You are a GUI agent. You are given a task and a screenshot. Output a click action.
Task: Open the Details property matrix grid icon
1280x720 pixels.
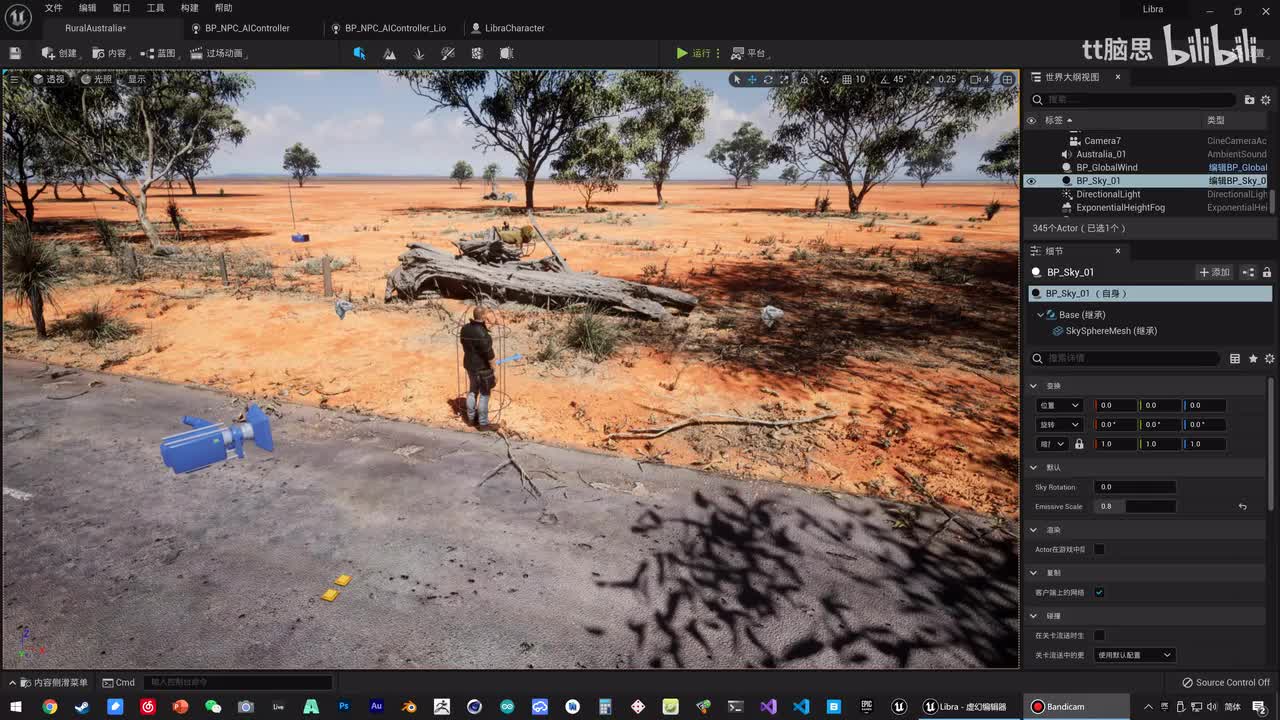click(x=1235, y=358)
